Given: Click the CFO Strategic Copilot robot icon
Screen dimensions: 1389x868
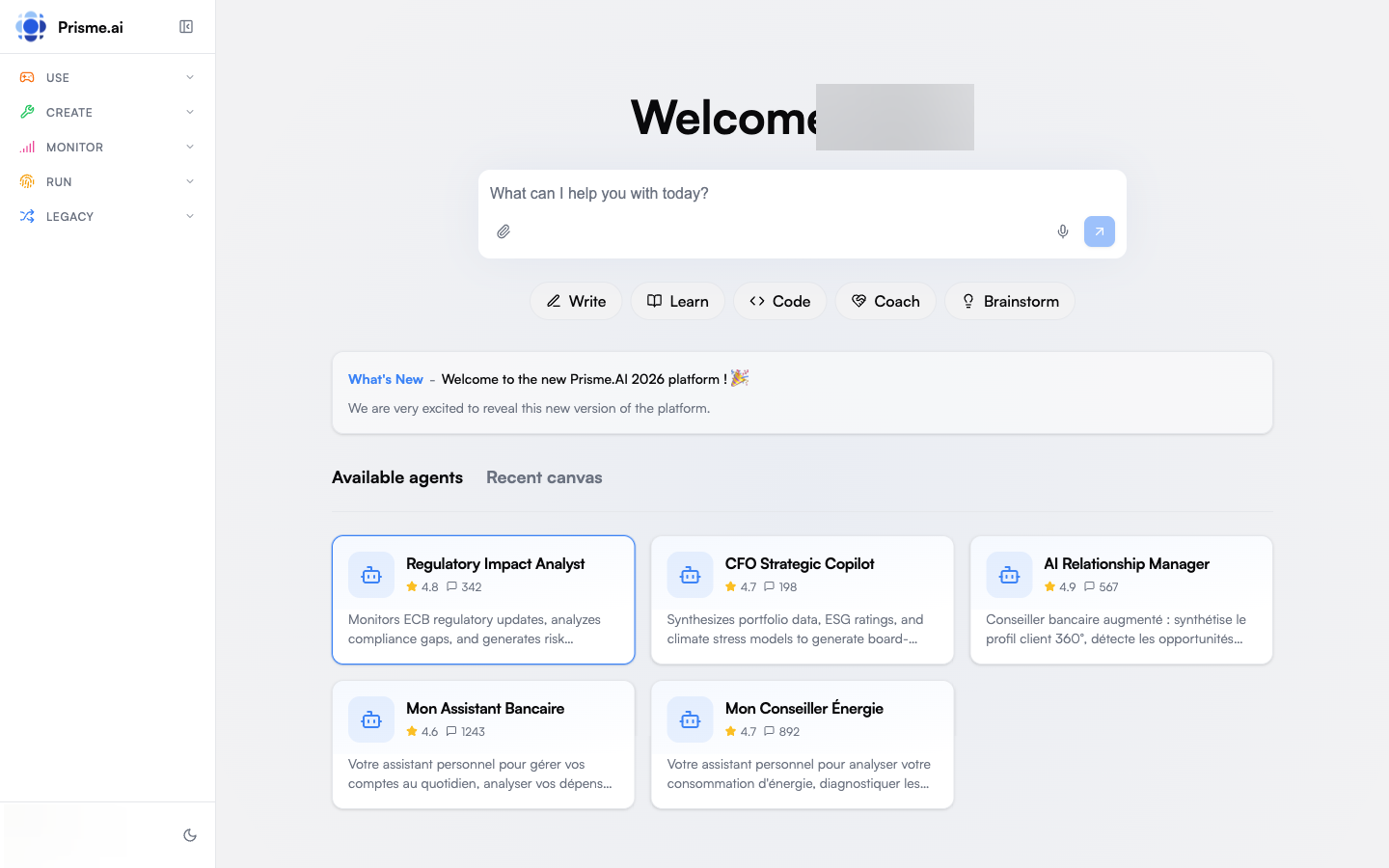Looking at the screenshot, I should point(691,575).
